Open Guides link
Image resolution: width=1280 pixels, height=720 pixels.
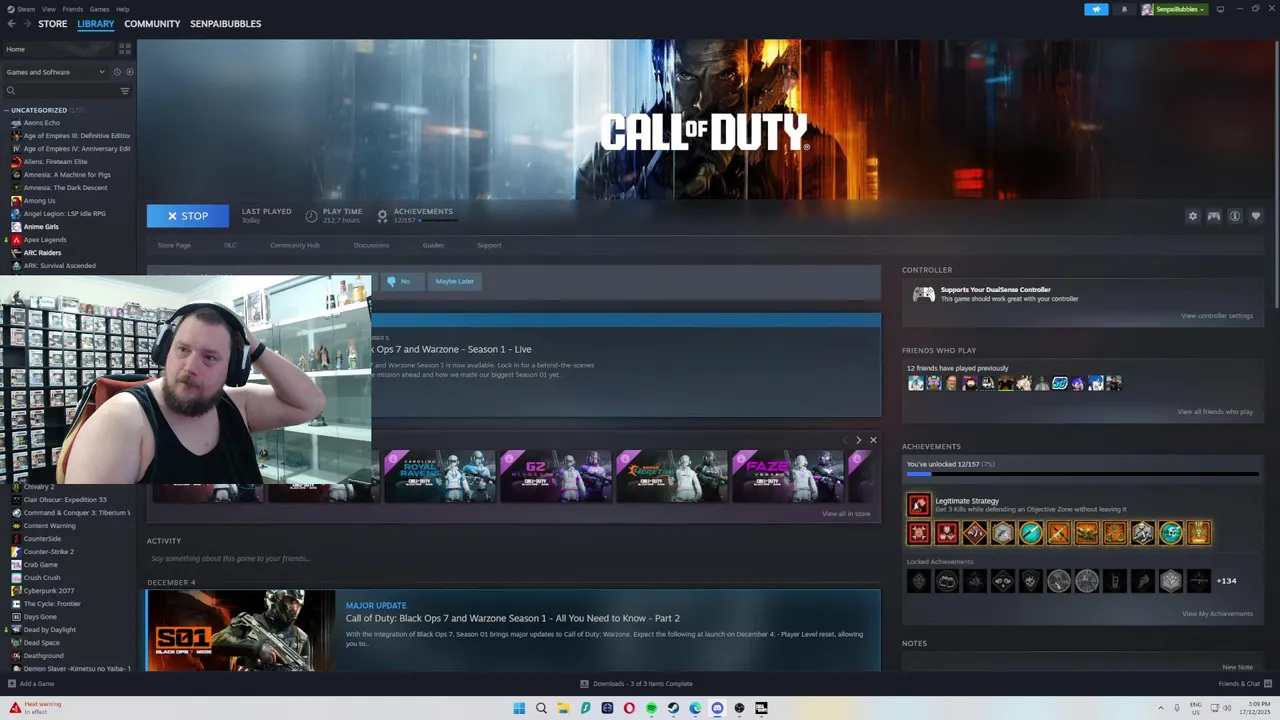[433, 245]
